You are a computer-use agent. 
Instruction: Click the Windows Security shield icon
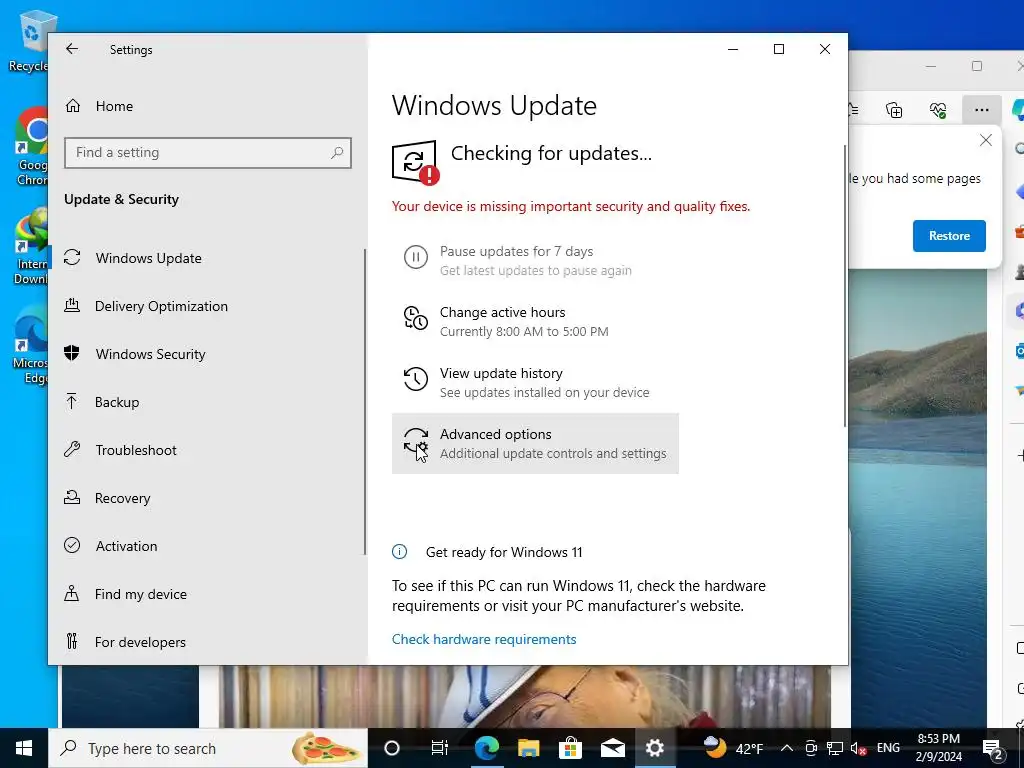pos(72,353)
